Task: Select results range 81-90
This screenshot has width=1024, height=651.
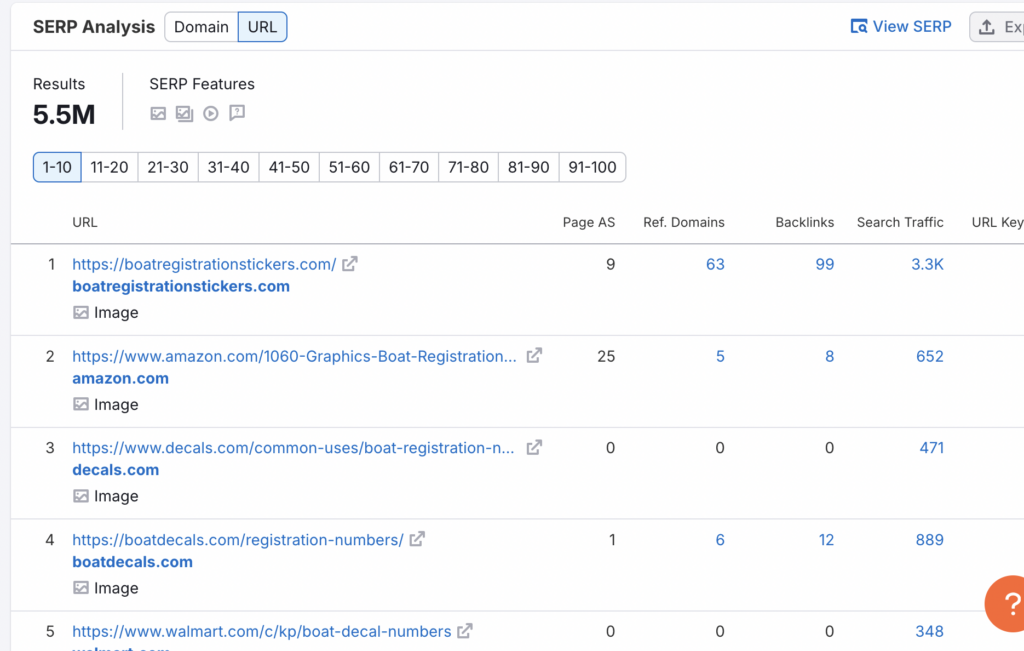Action: point(528,167)
